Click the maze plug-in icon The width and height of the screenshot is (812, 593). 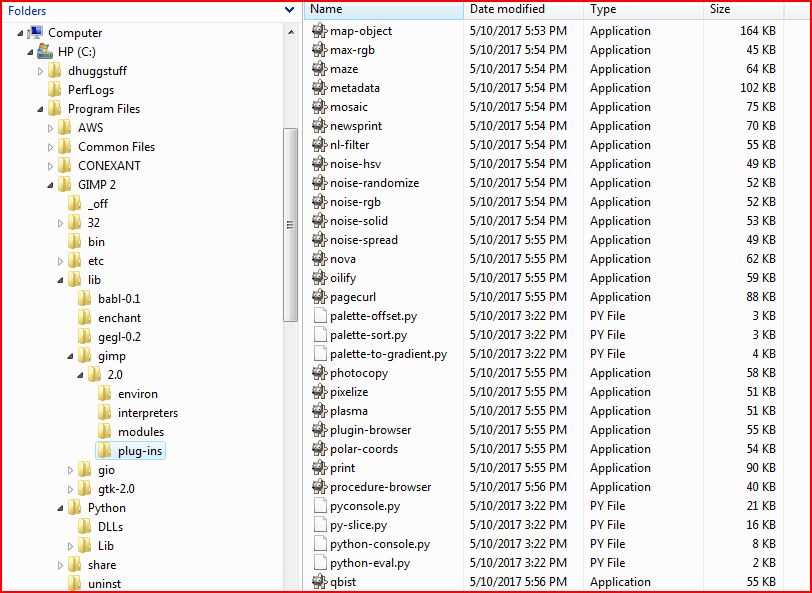(x=320, y=68)
